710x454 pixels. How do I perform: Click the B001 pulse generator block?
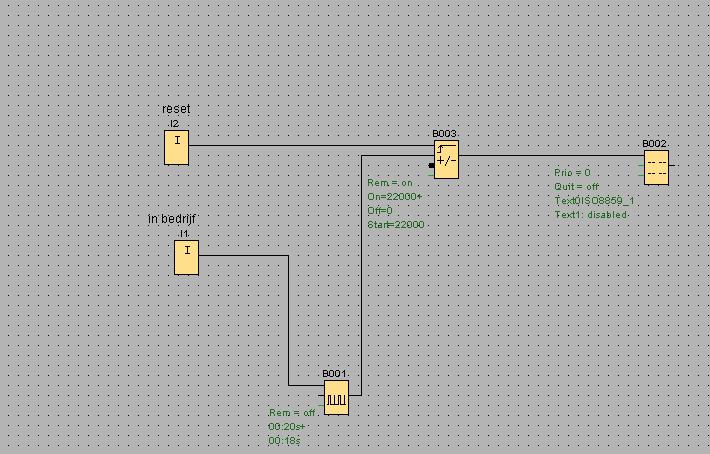(x=335, y=397)
